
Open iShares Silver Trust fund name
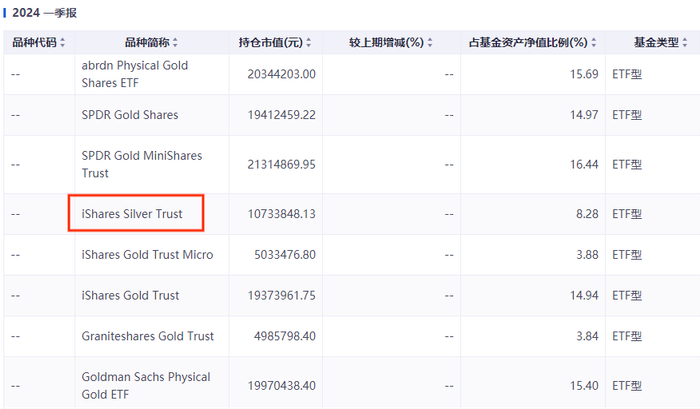point(132,214)
